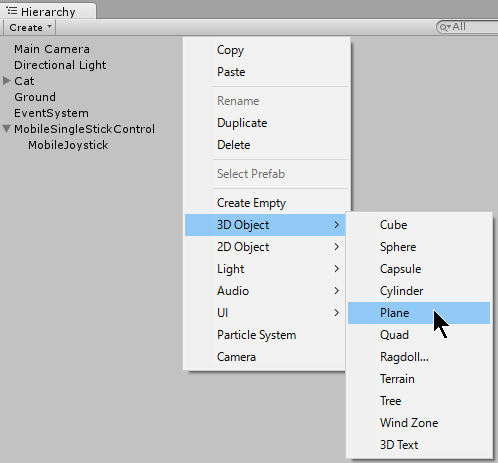Select Main Camera in hierarchy
Image resolution: width=498 pixels, height=463 pixels.
point(52,49)
